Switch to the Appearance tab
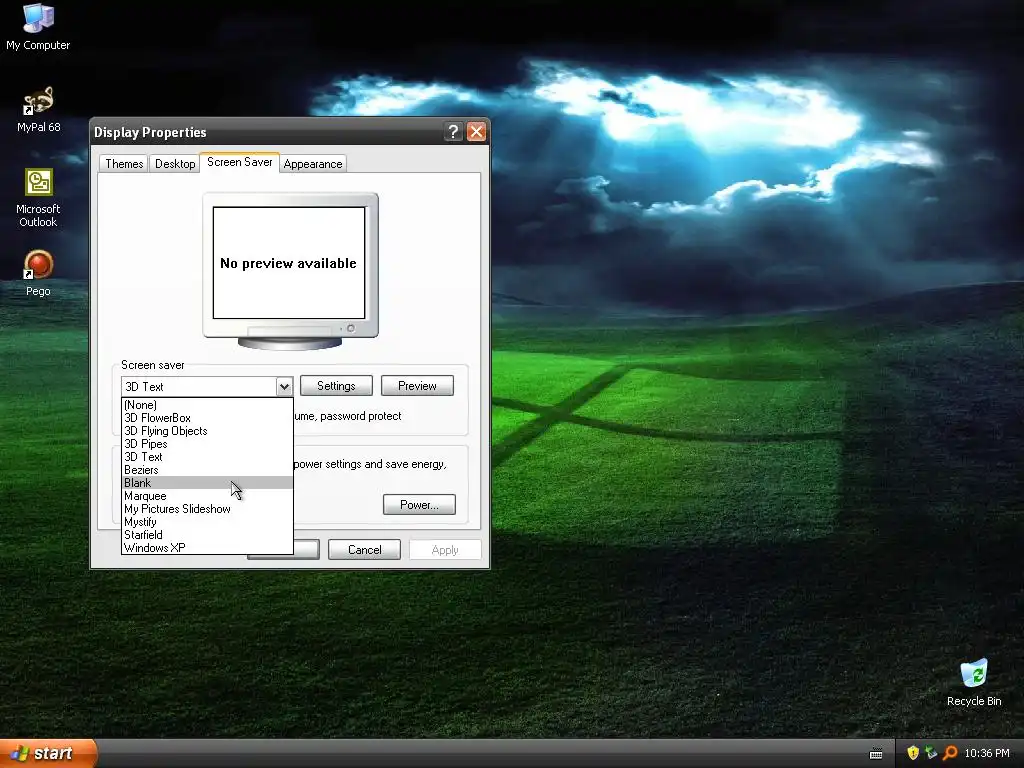Viewport: 1024px width, 768px height. tap(313, 163)
